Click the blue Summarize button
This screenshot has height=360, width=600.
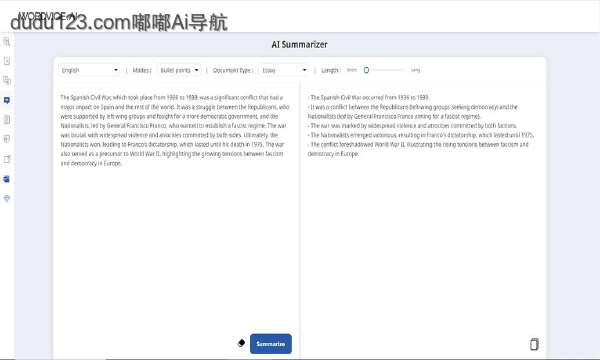[x=271, y=344]
